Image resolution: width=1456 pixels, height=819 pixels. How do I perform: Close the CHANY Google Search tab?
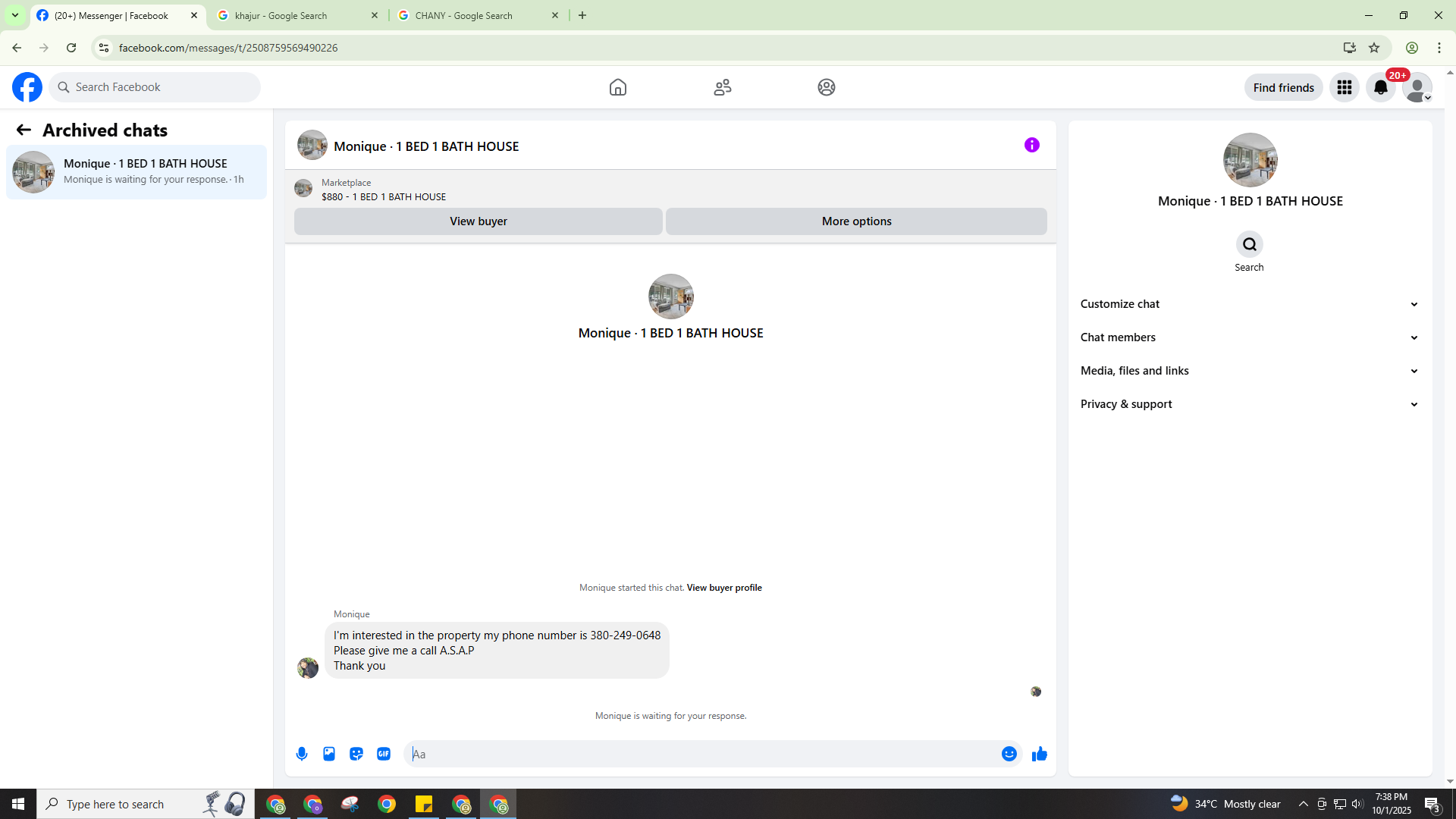click(555, 15)
